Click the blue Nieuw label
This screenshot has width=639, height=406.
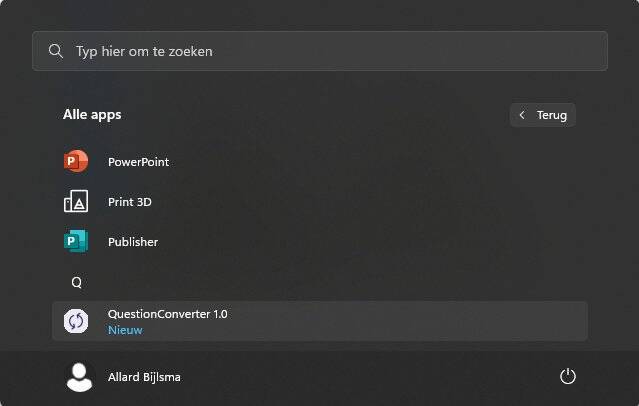125,330
